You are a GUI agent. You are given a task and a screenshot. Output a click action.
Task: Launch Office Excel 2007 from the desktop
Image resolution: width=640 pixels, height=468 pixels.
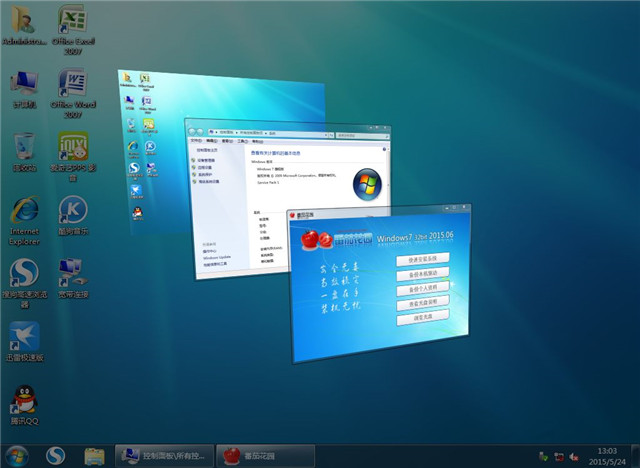coord(71,24)
